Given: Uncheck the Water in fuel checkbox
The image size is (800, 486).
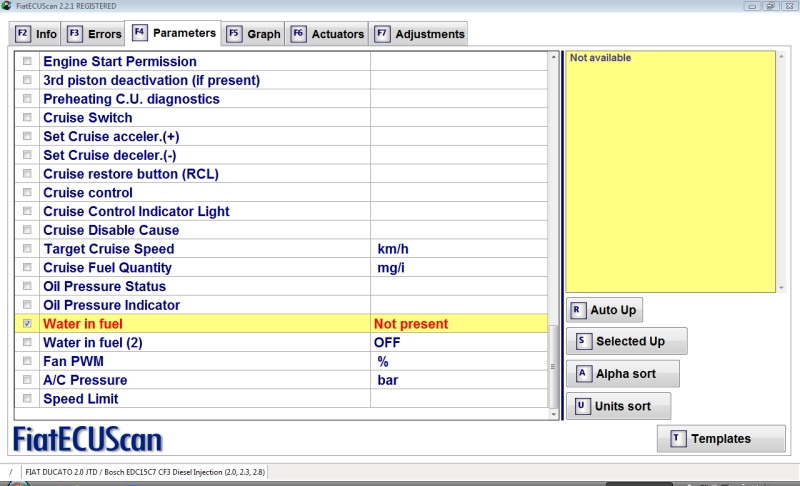Looking at the screenshot, I should click(x=27, y=323).
